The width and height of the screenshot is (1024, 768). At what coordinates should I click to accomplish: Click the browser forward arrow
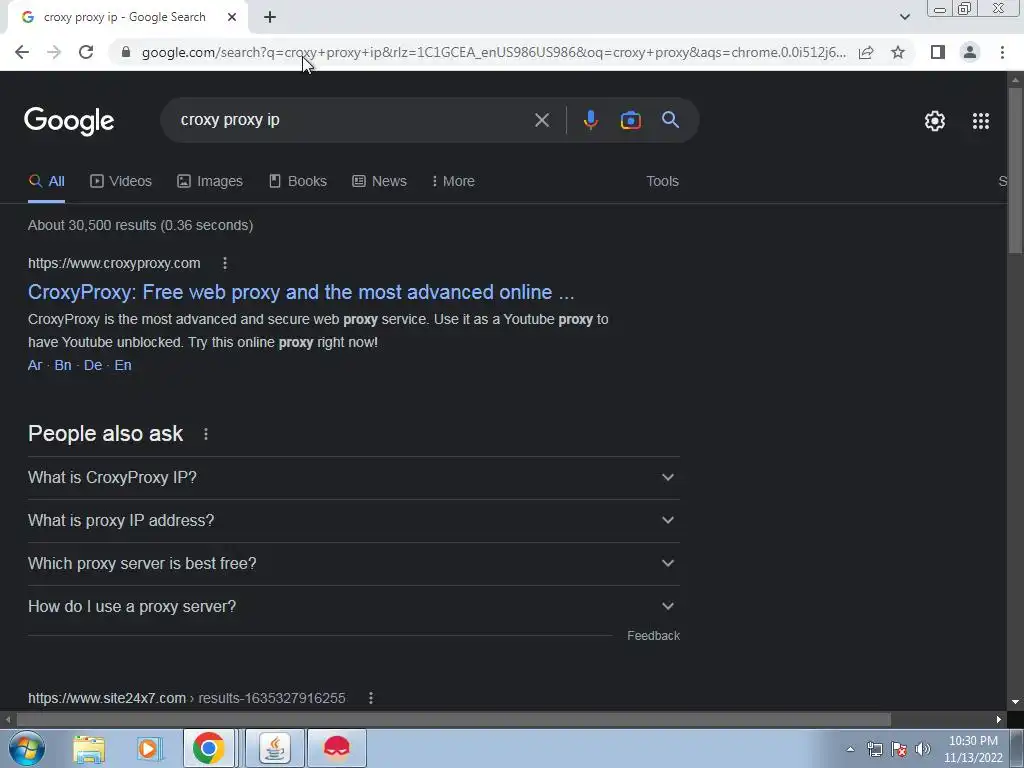click(x=54, y=52)
